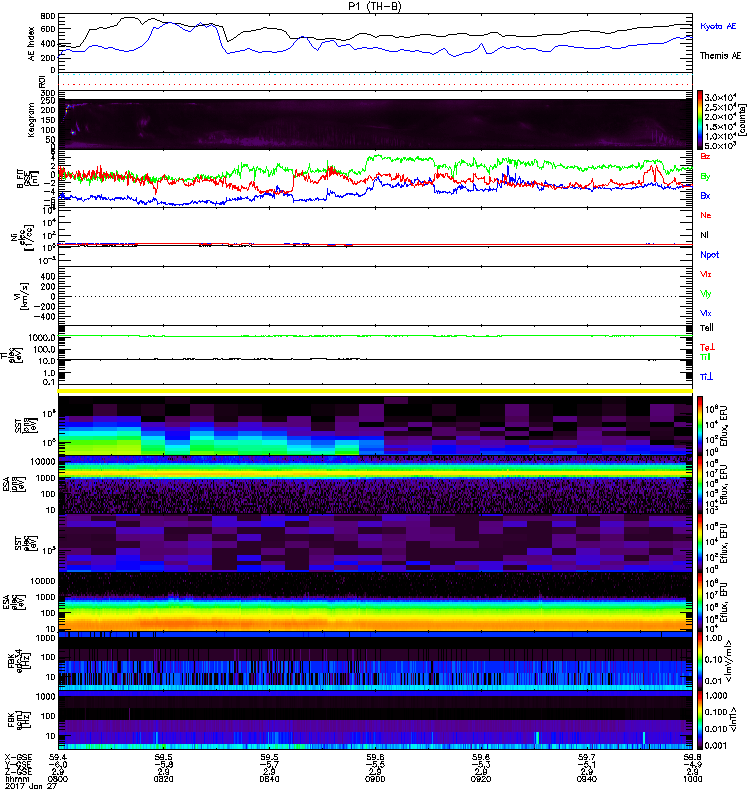Click the SST electrons Eflux color bar
The image size is (750, 800).
(699, 543)
